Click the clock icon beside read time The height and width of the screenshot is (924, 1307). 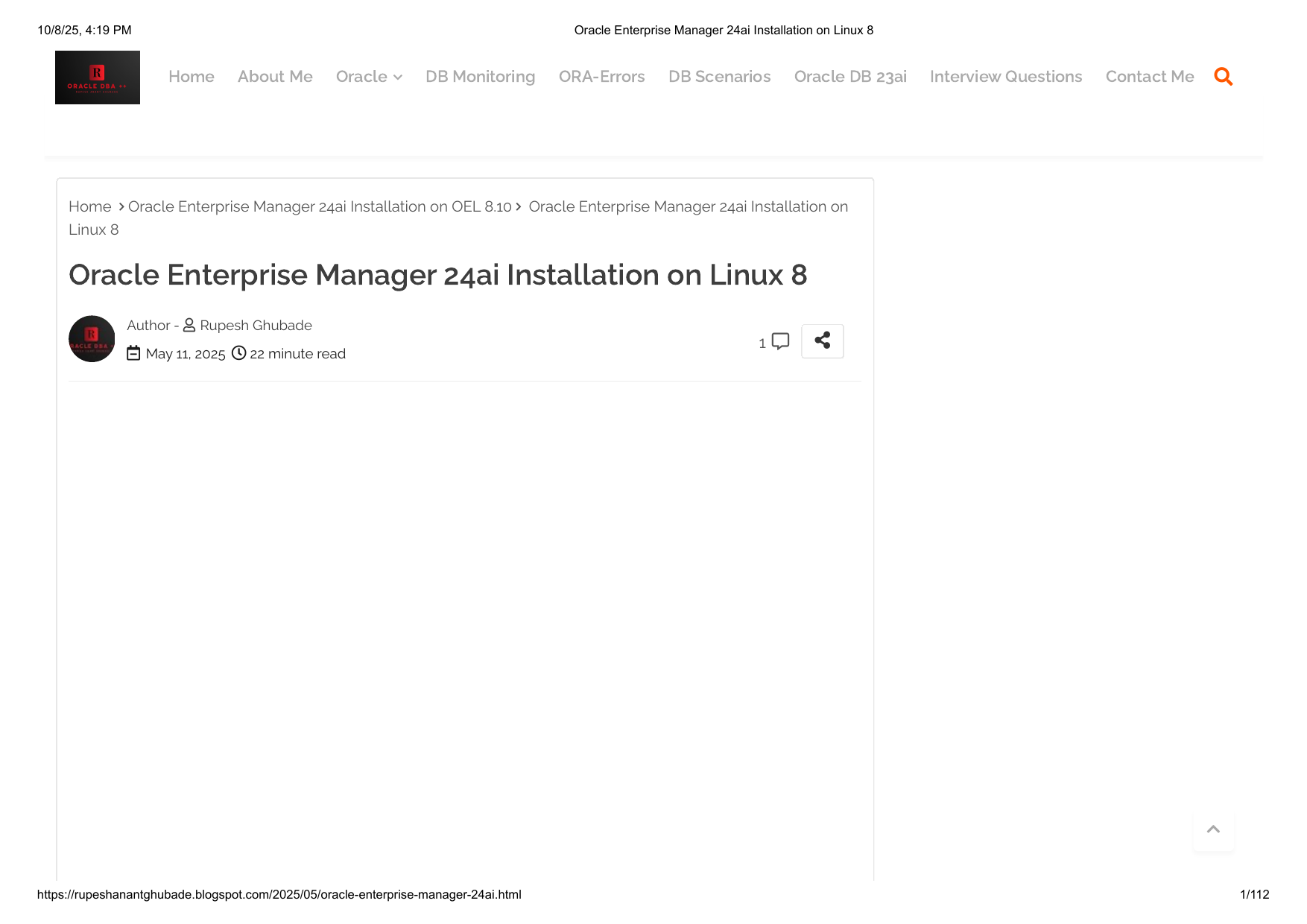pyautogui.click(x=238, y=353)
